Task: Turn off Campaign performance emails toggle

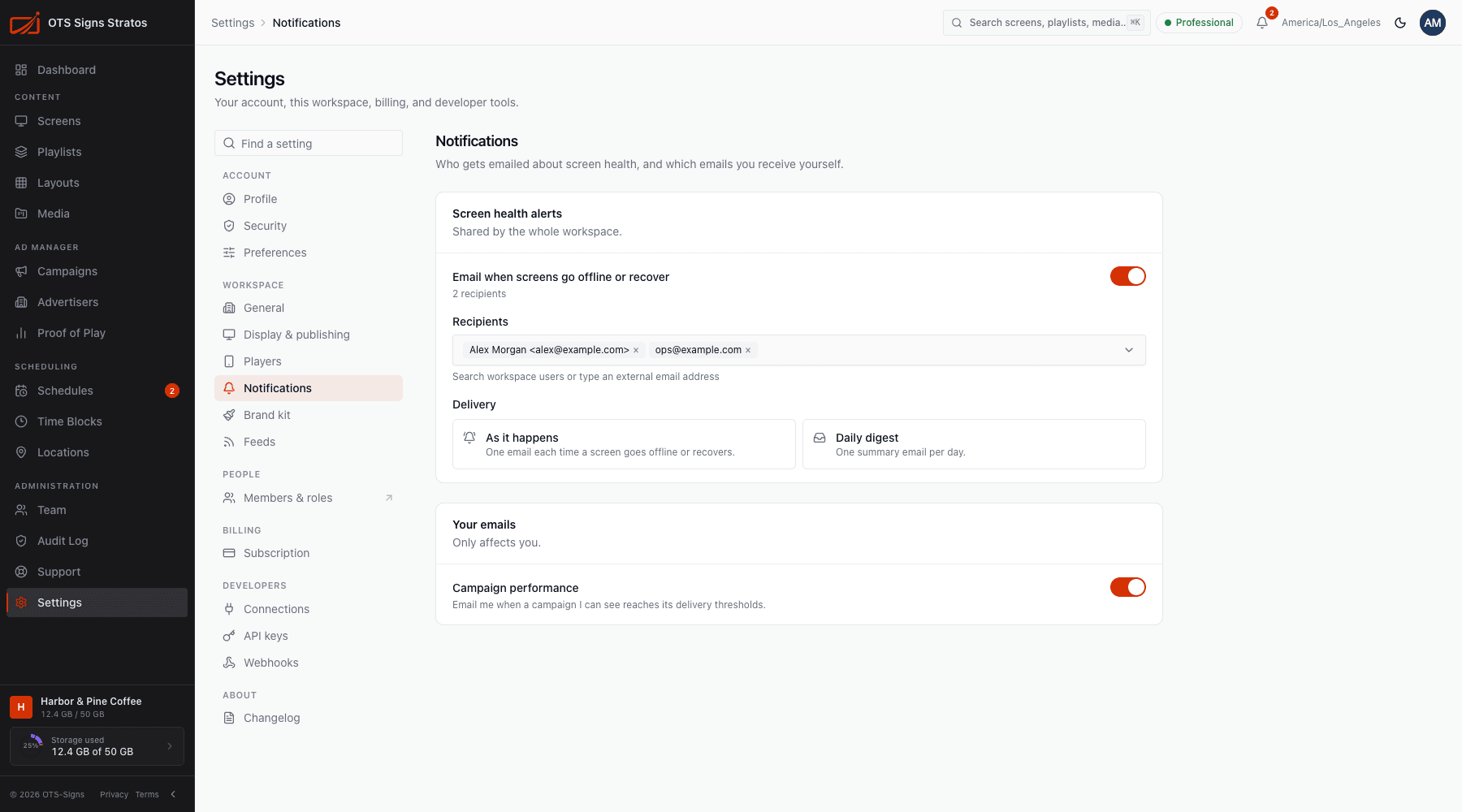Action: point(1128,587)
